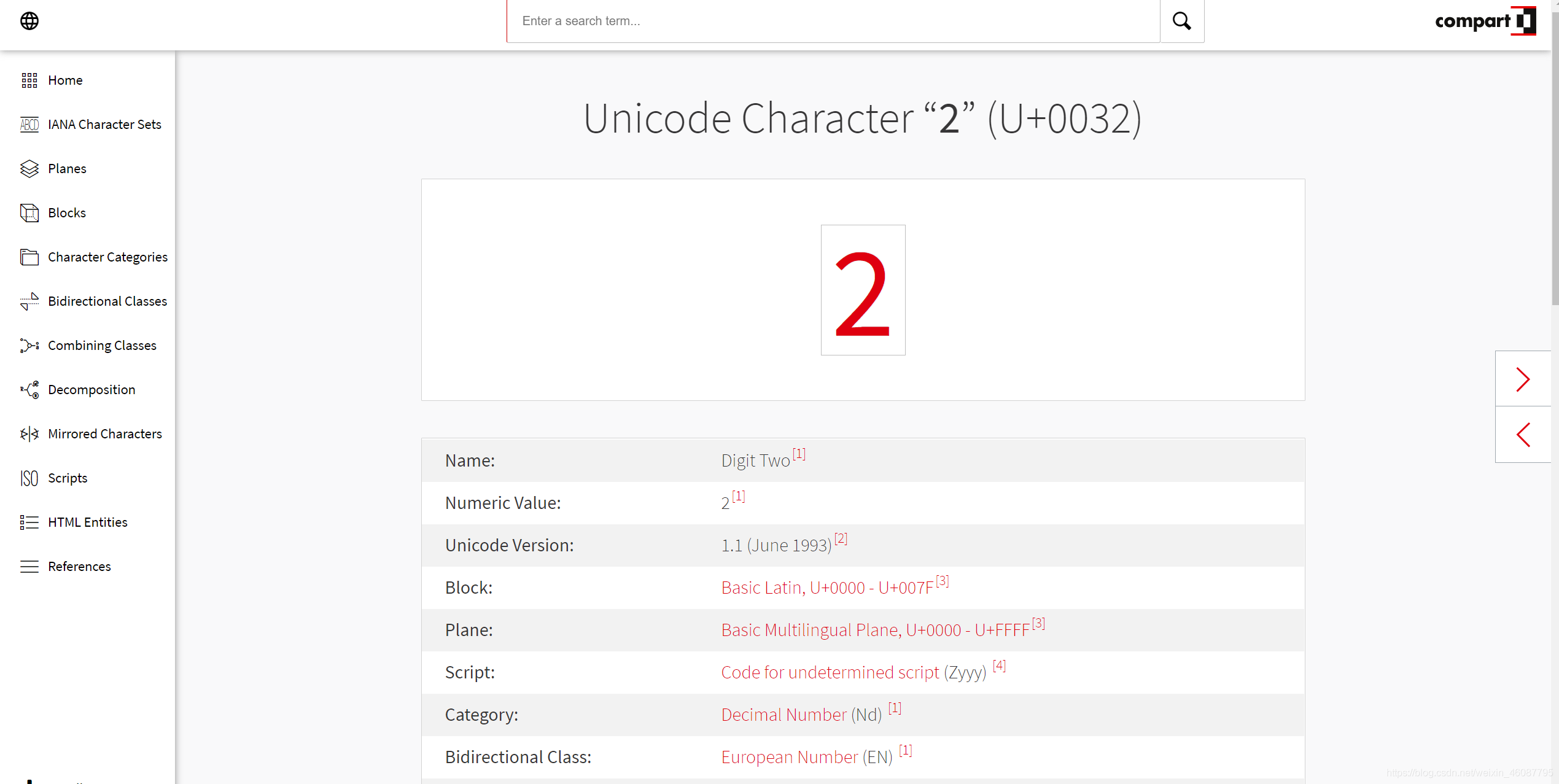Click the Bidirectional Classes arrows icon
The width and height of the screenshot is (1559, 784).
(x=29, y=301)
